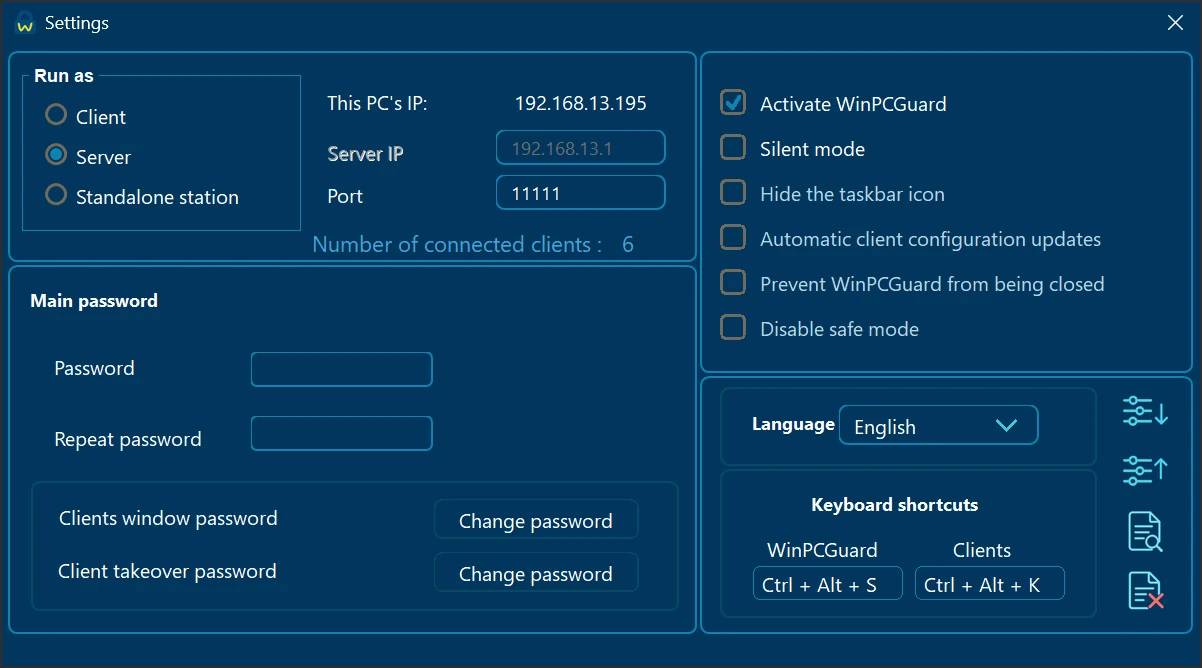1202x668 pixels.
Task: Focus the Repeat password field
Action: point(342,433)
